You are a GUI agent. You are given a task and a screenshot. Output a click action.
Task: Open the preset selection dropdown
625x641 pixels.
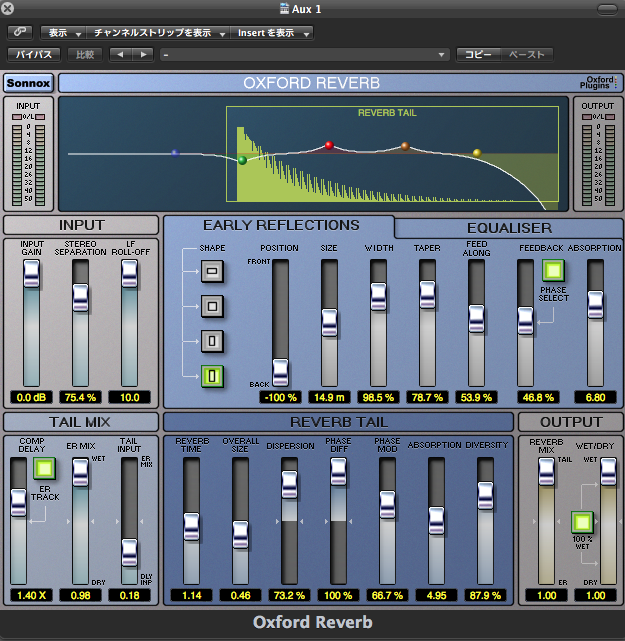point(305,54)
